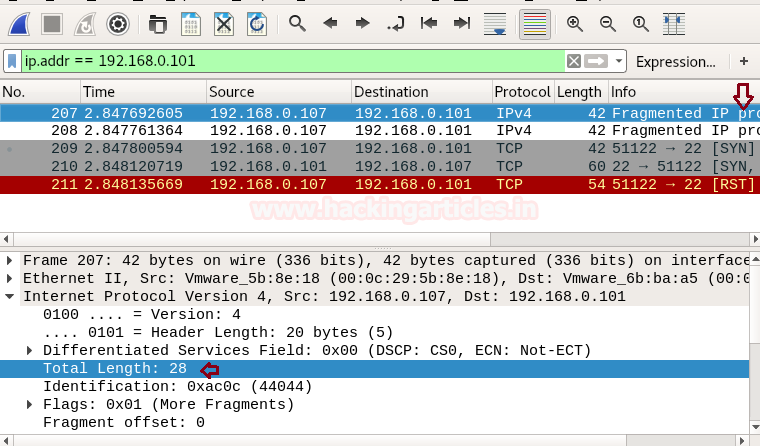Save this capture file icon
Image resolution: width=760 pixels, height=446 pixels.
191,24
